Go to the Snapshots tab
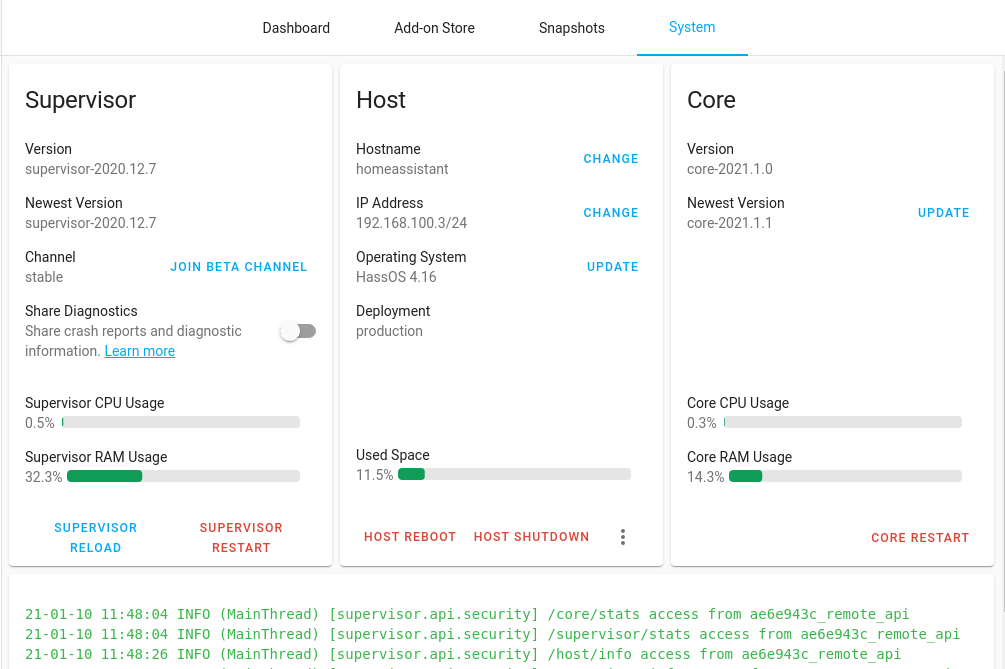Image resolution: width=1005 pixels, height=669 pixels. (572, 28)
